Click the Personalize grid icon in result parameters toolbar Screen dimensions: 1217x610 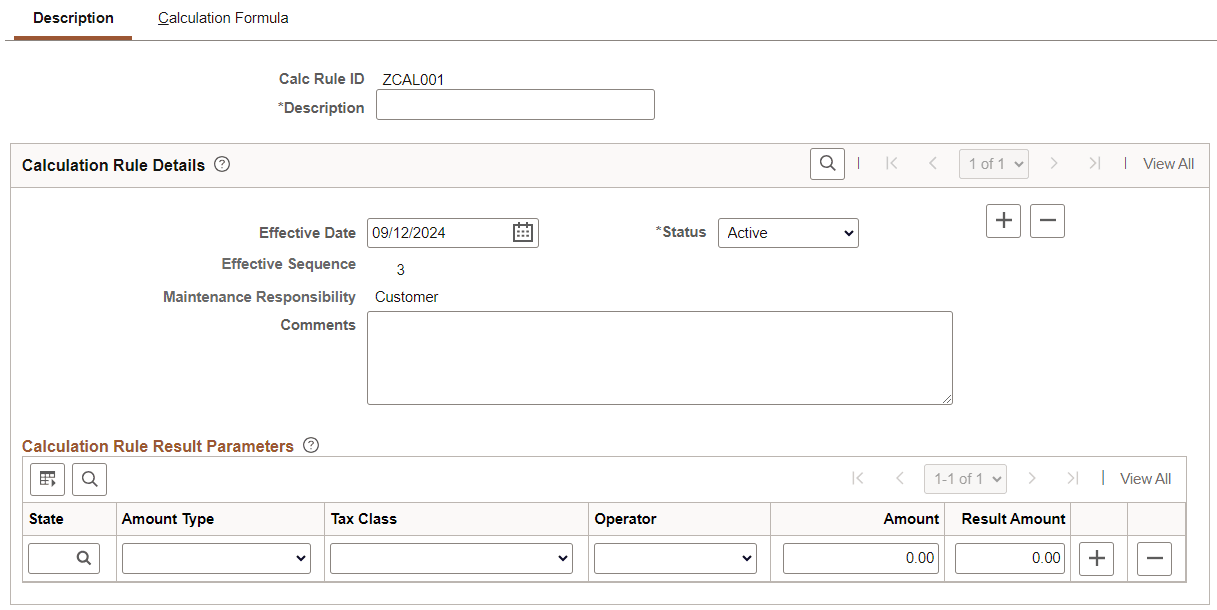pos(47,479)
